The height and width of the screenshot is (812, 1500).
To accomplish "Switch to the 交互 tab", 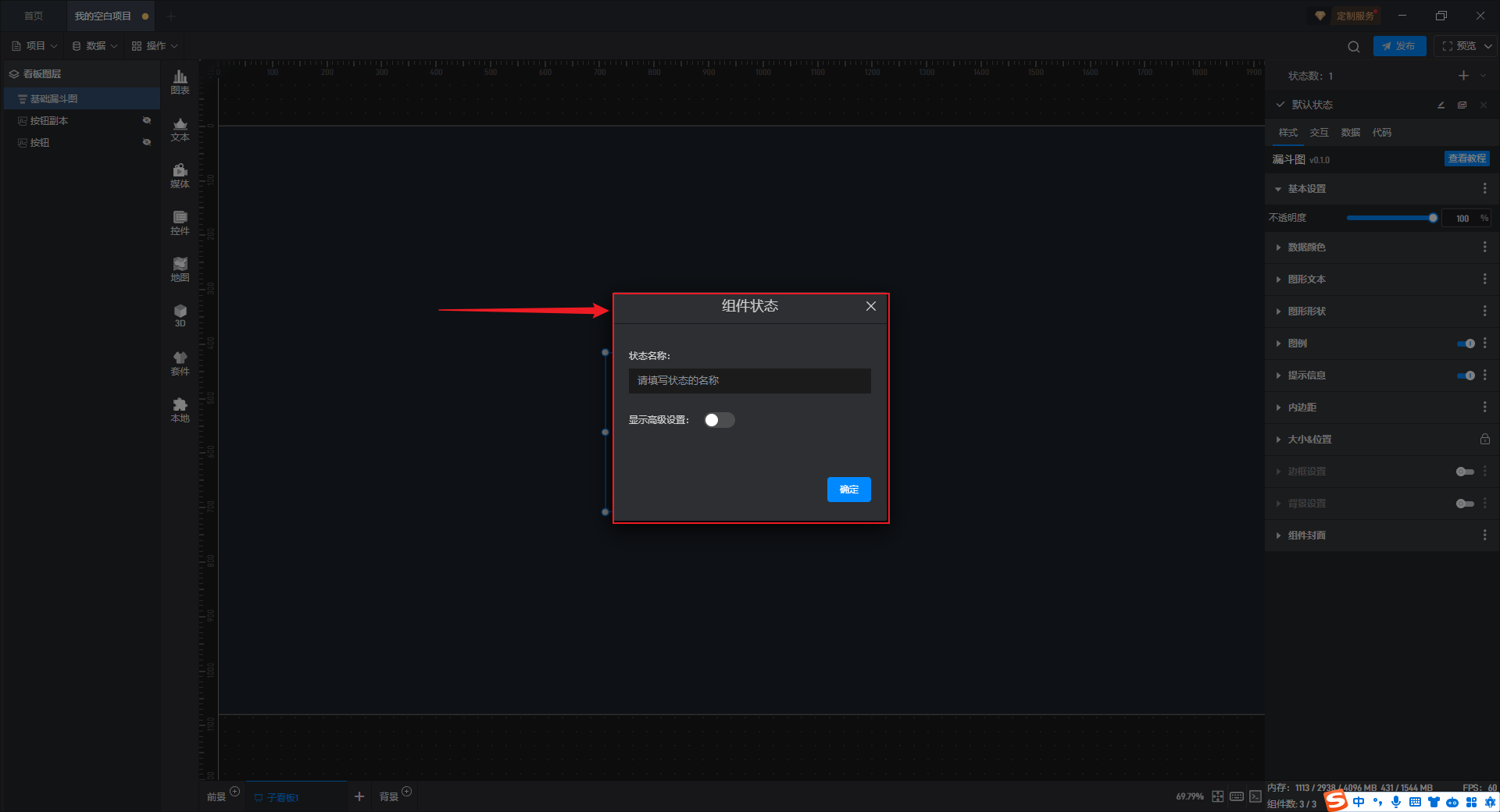I will coord(1320,133).
